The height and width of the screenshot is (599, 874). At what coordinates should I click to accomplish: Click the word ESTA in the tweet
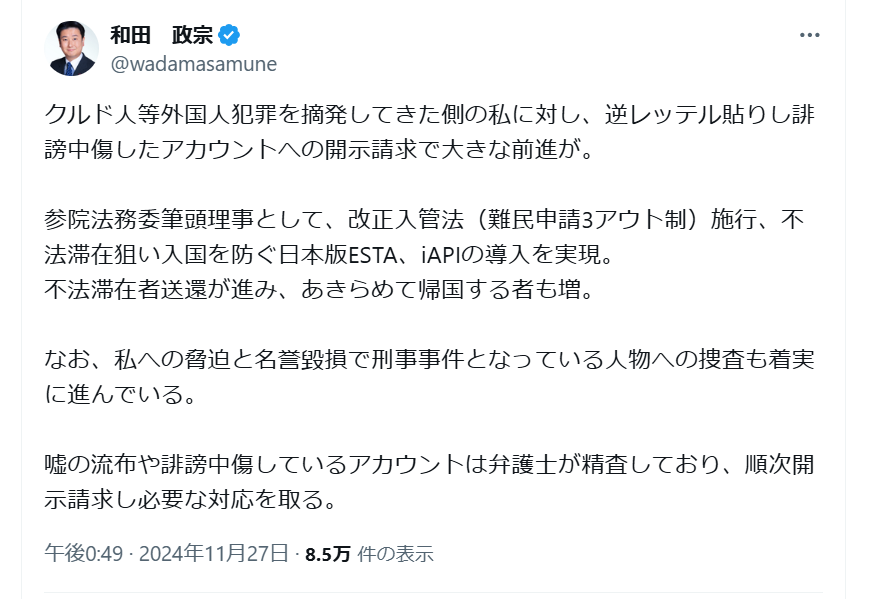[373, 255]
